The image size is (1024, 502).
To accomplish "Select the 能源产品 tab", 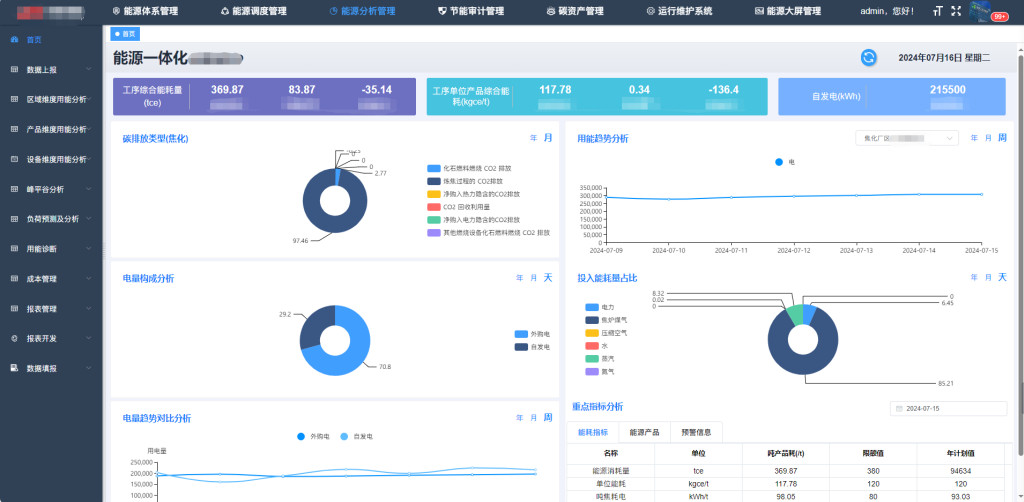I will 644,432.
